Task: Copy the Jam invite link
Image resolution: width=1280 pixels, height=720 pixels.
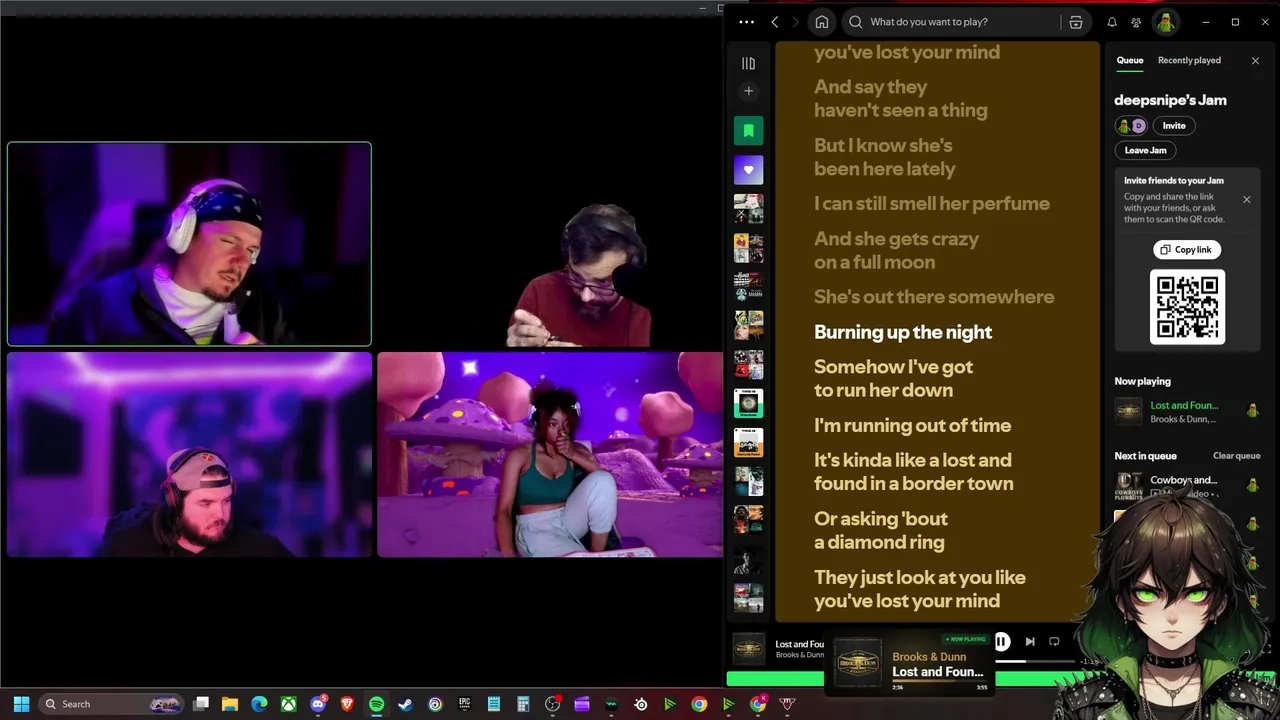Action: (x=1187, y=250)
